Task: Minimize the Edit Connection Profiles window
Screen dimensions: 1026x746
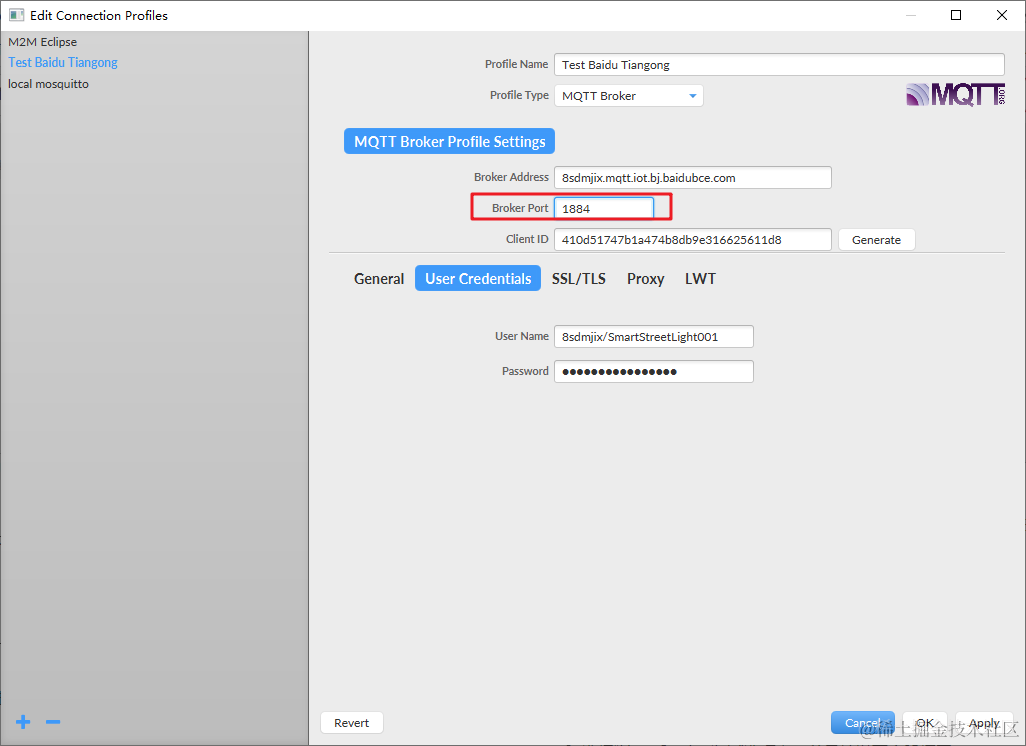Action: click(911, 15)
